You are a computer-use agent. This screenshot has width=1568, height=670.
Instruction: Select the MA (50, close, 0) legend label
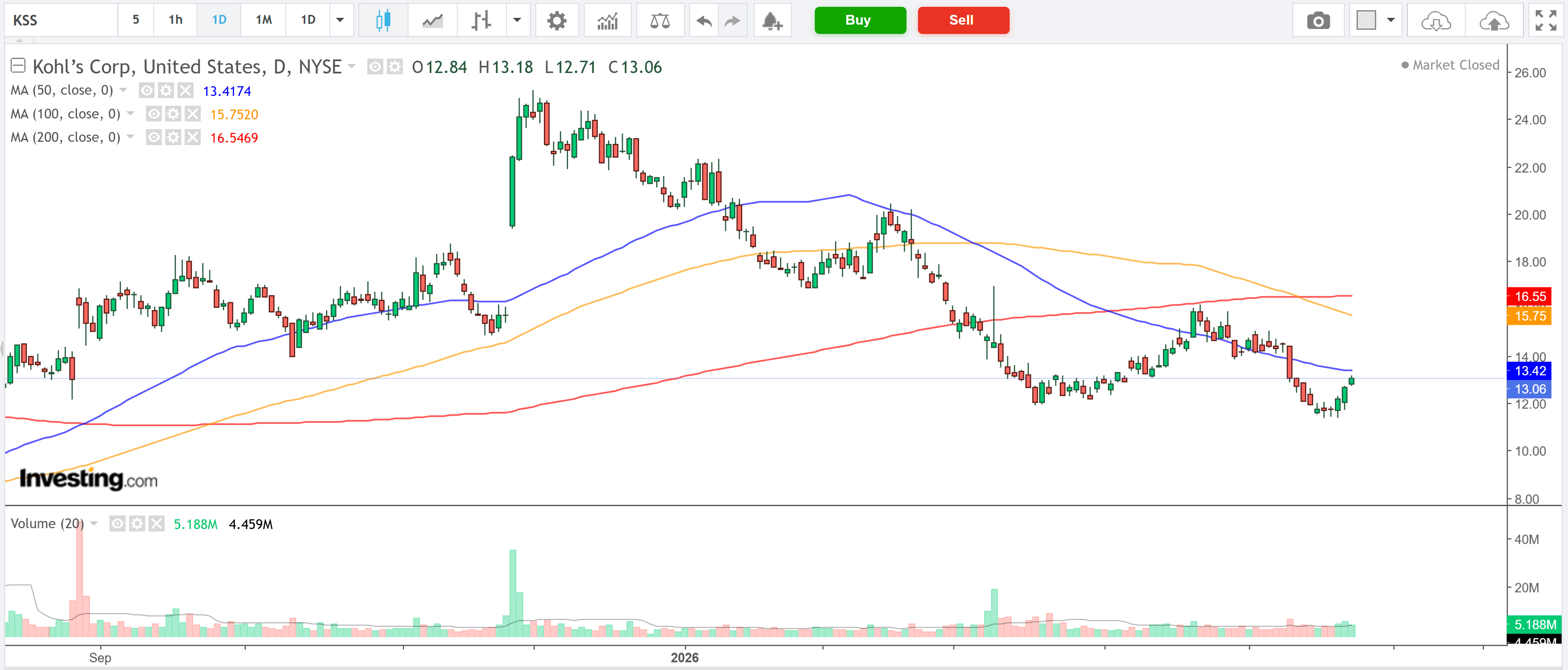pos(62,90)
